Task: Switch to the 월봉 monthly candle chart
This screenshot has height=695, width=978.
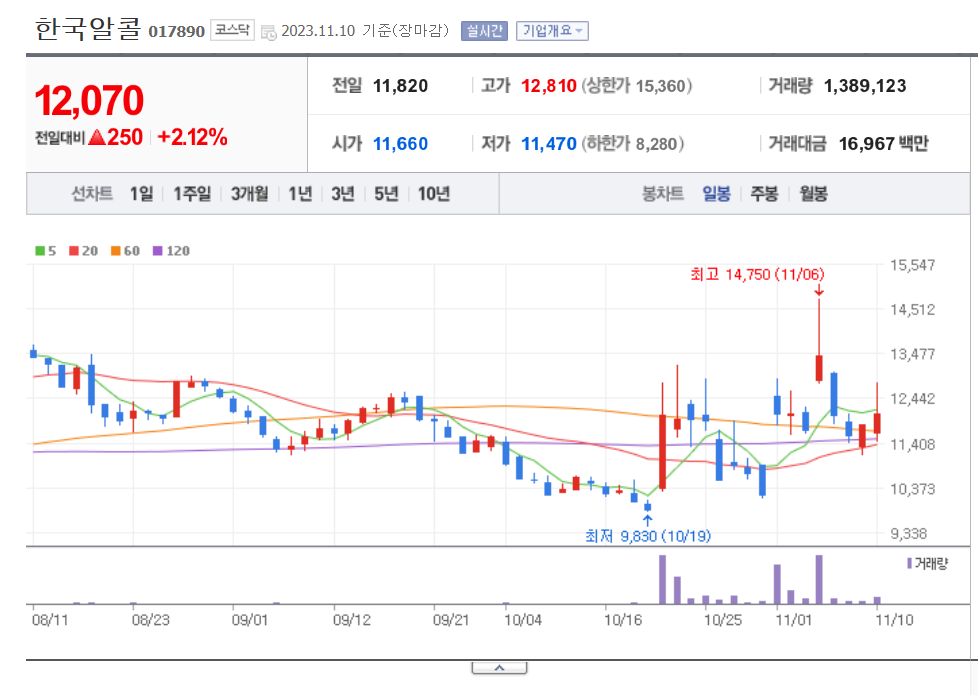Action: (813, 194)
